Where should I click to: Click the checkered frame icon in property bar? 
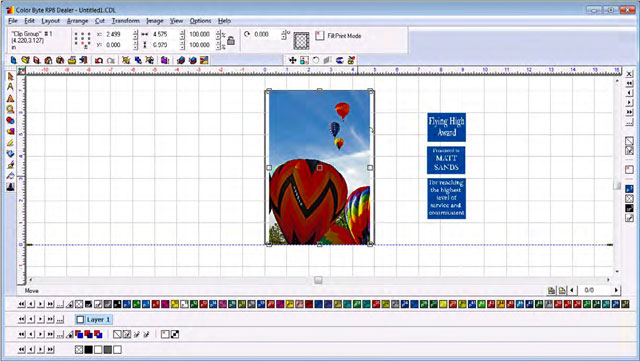[301, 40]
